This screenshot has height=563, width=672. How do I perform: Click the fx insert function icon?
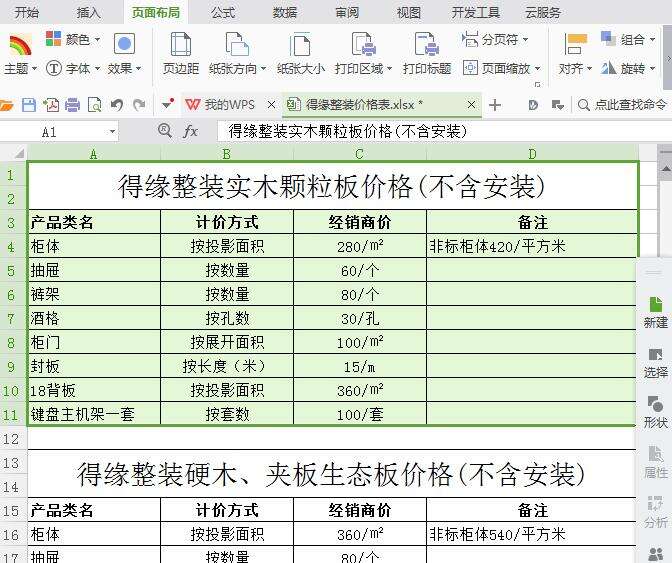[x=190, y=131]
